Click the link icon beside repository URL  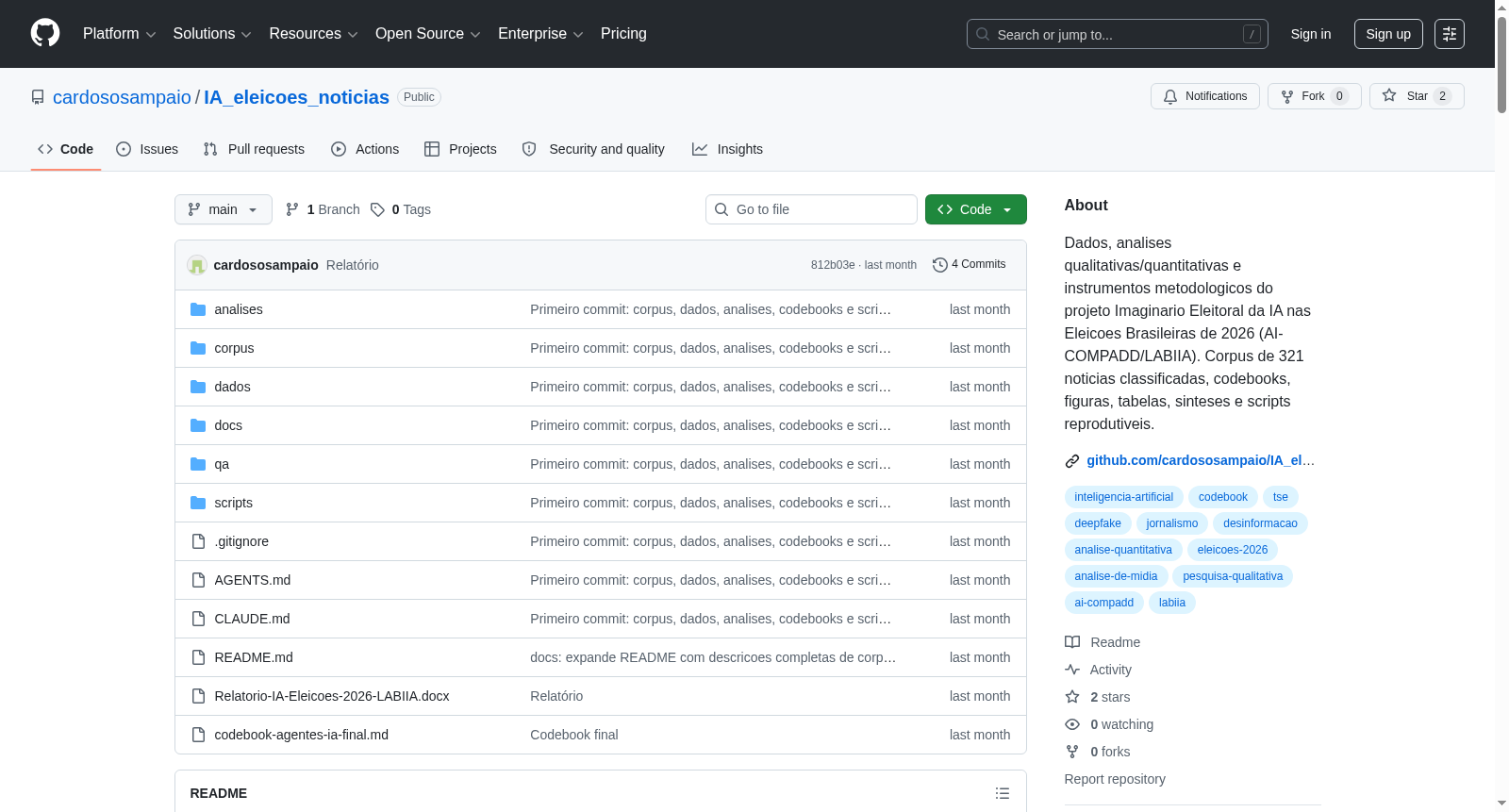(1072, 461)
